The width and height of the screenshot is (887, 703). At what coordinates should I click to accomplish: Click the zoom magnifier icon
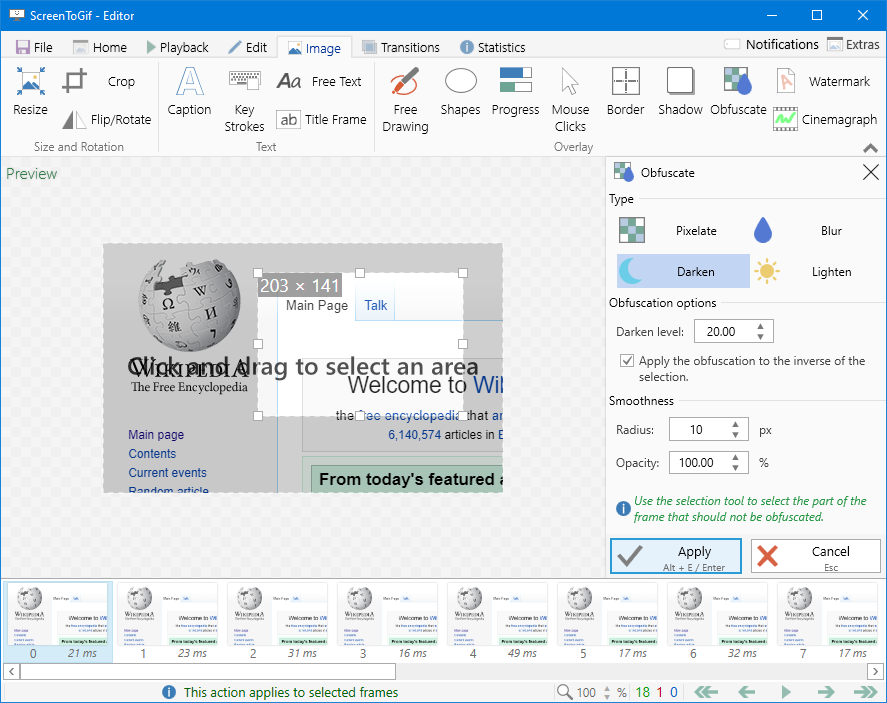pyautogui.click(x=564, y=692)
